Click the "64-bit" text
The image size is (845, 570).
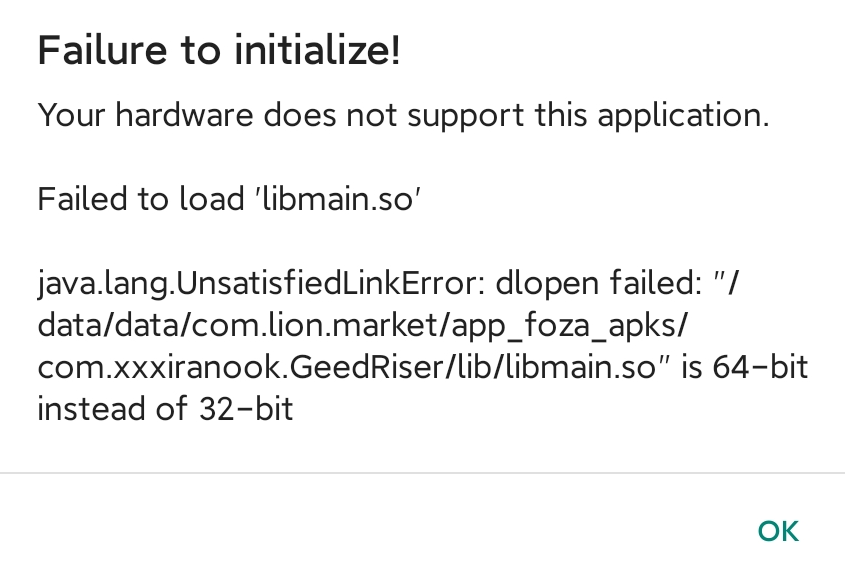coord(760,368)
